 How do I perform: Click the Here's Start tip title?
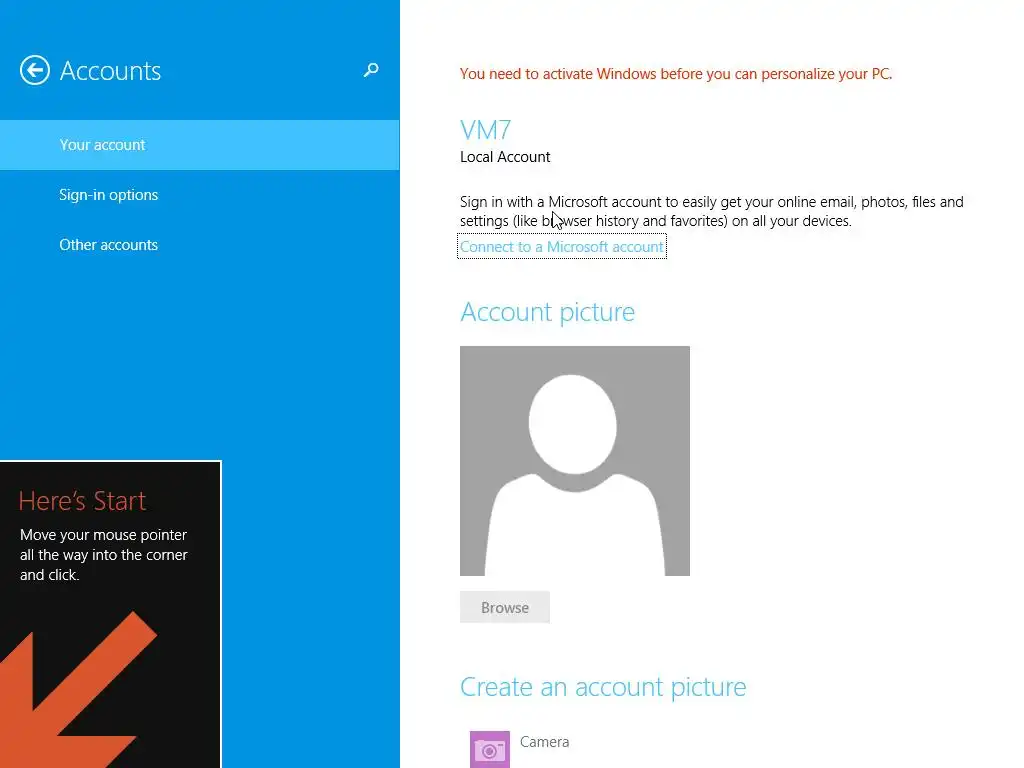pos(82,501)
